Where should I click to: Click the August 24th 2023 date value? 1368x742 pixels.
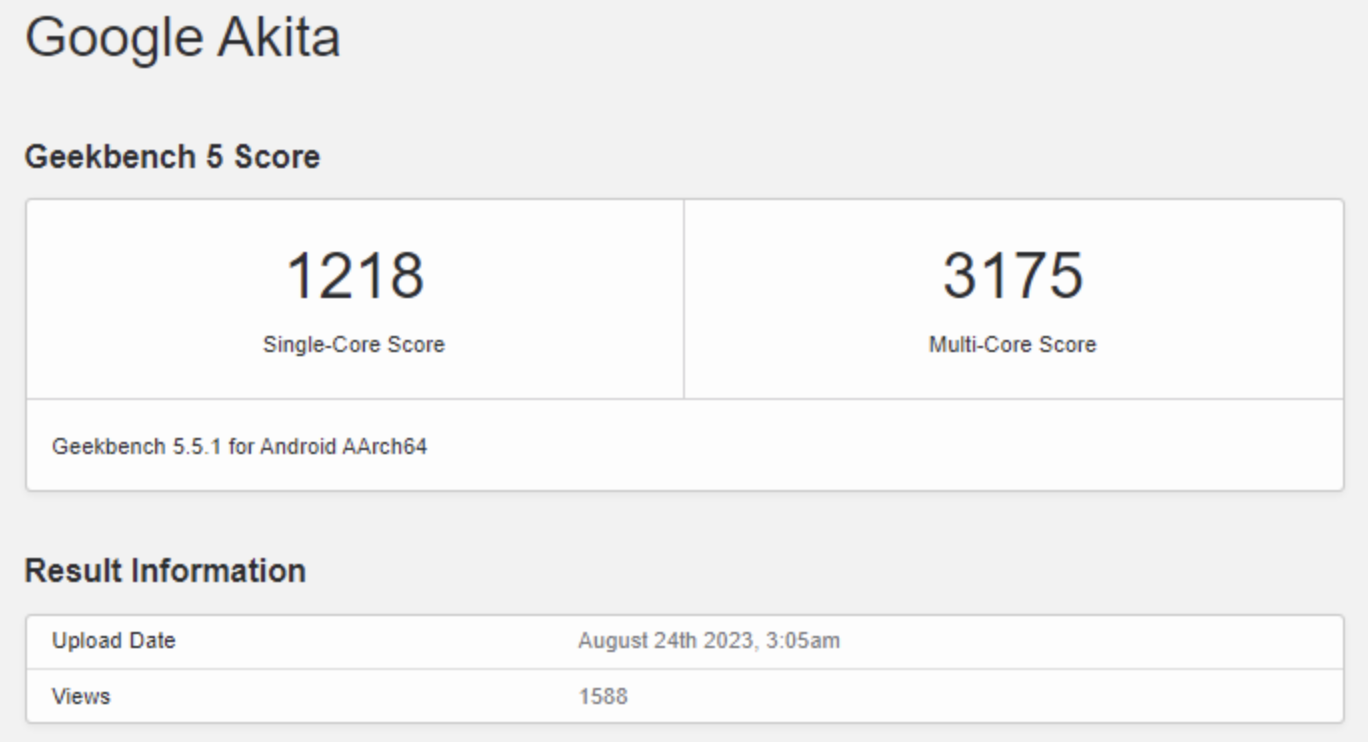665,641
